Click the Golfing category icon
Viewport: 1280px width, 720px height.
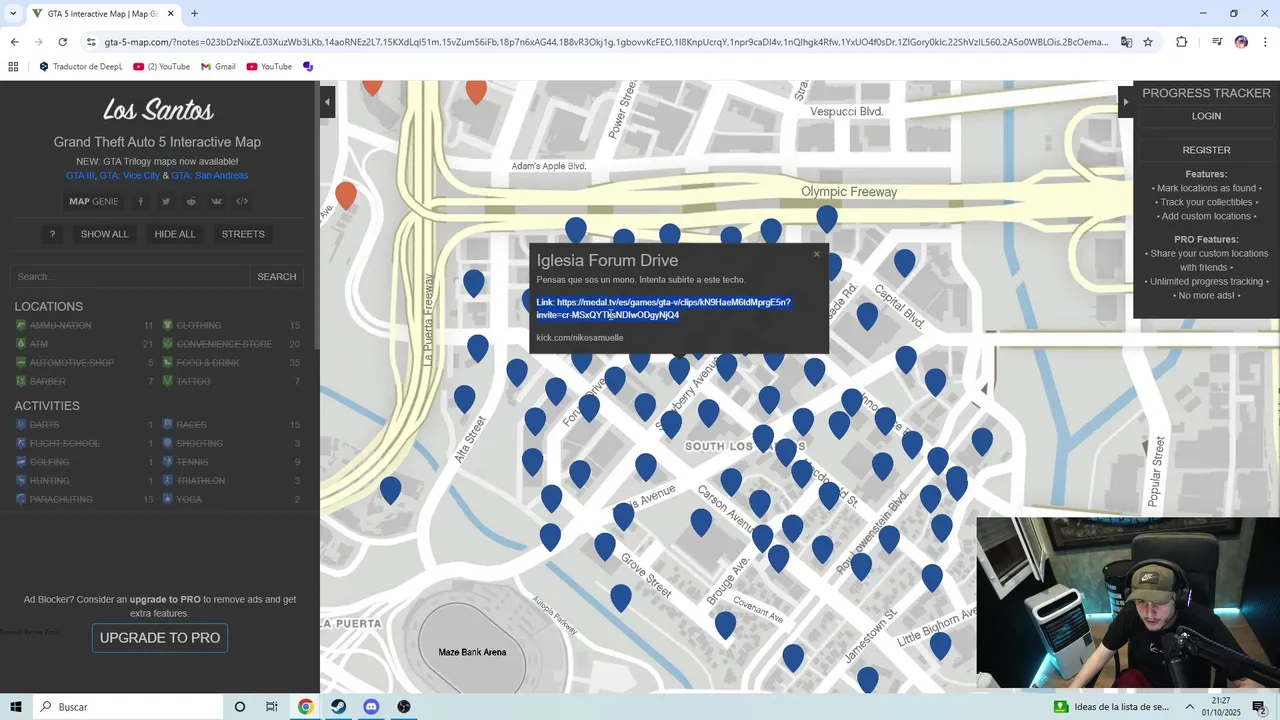[21, 462]
